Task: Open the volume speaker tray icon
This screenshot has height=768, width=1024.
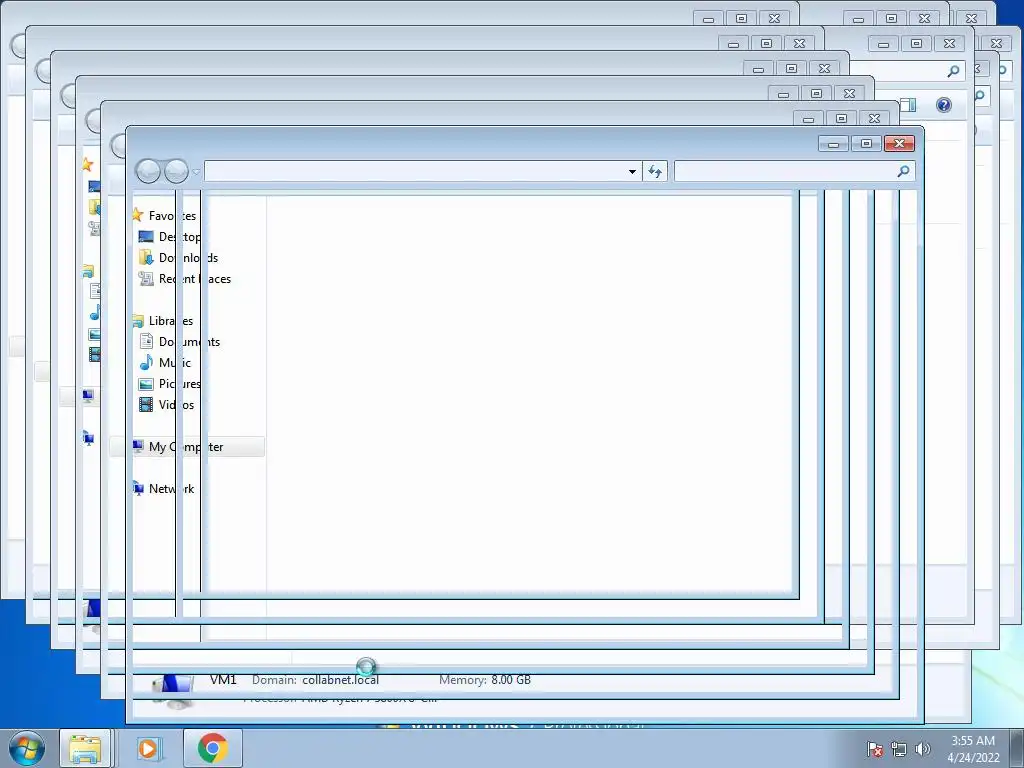Action: 923,749
